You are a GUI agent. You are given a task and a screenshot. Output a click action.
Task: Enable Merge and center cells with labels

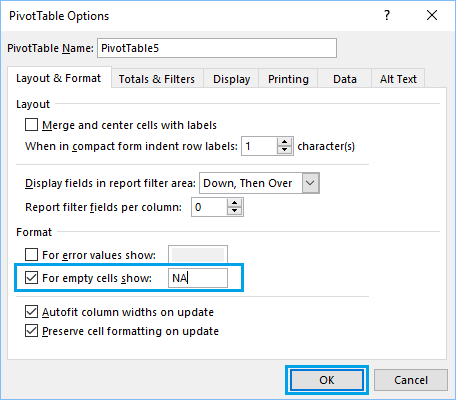point(32,125)
